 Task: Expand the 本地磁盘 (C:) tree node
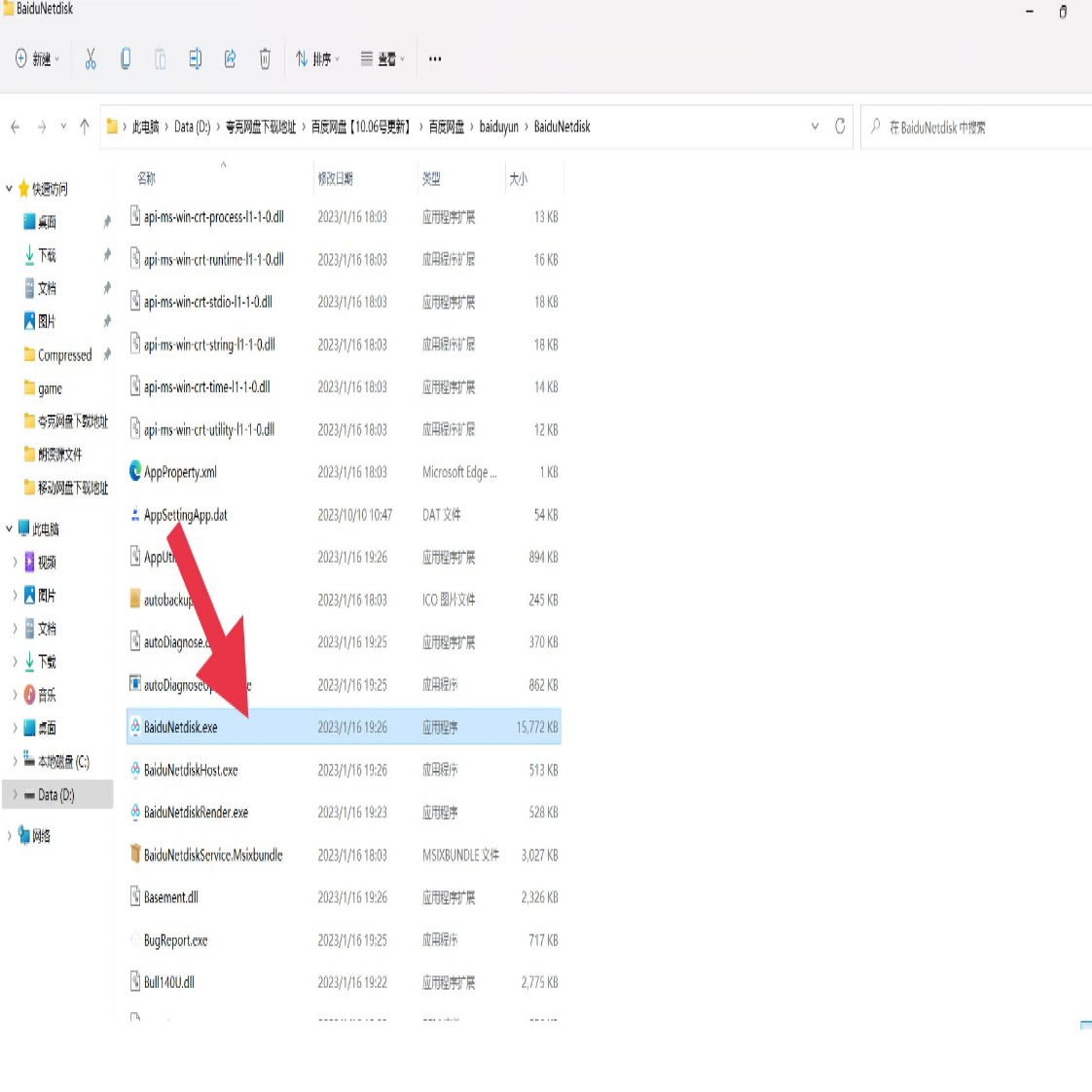(x=15, y=761)
